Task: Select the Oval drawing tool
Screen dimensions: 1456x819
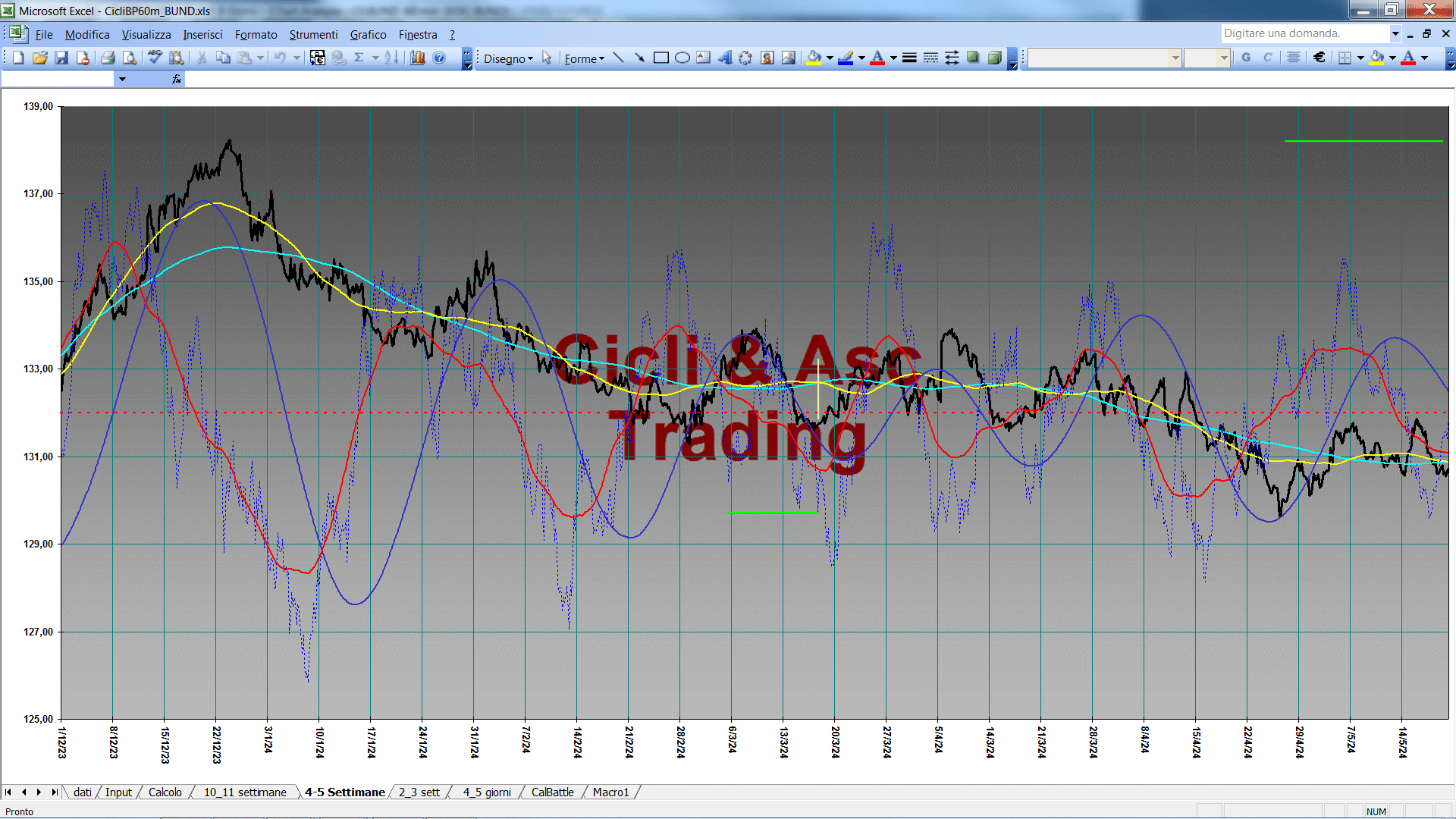Action: (682, 58)
